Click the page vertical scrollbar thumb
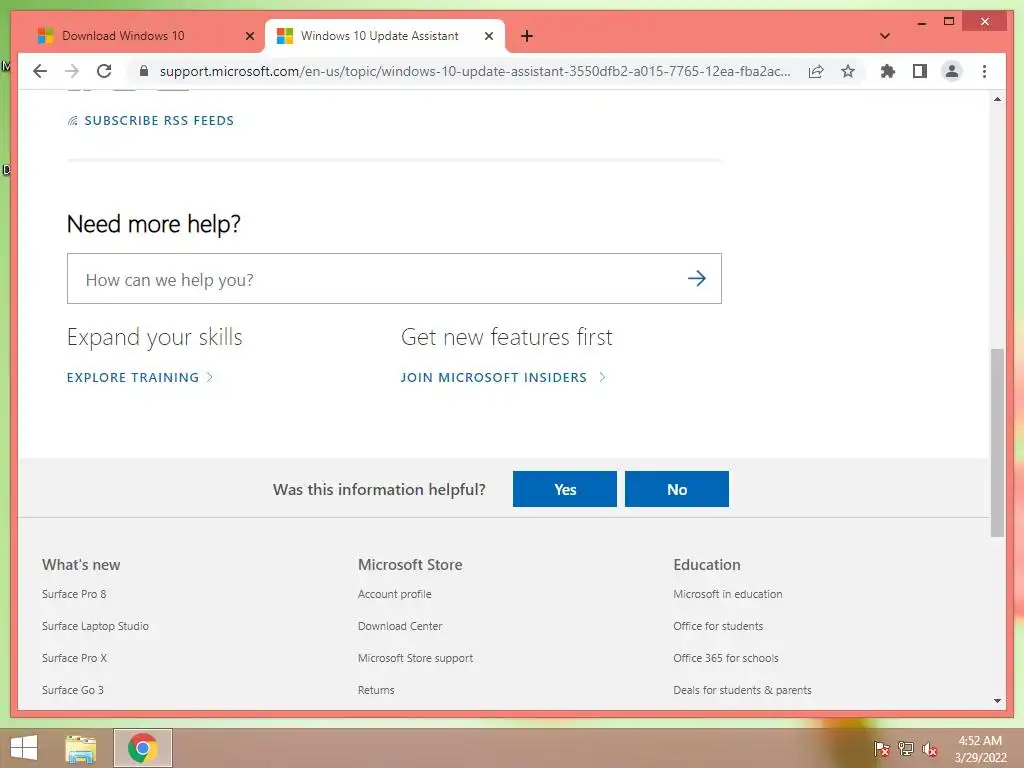The width and height of the screenshot is (1024, 768). (x=997, y=443)
